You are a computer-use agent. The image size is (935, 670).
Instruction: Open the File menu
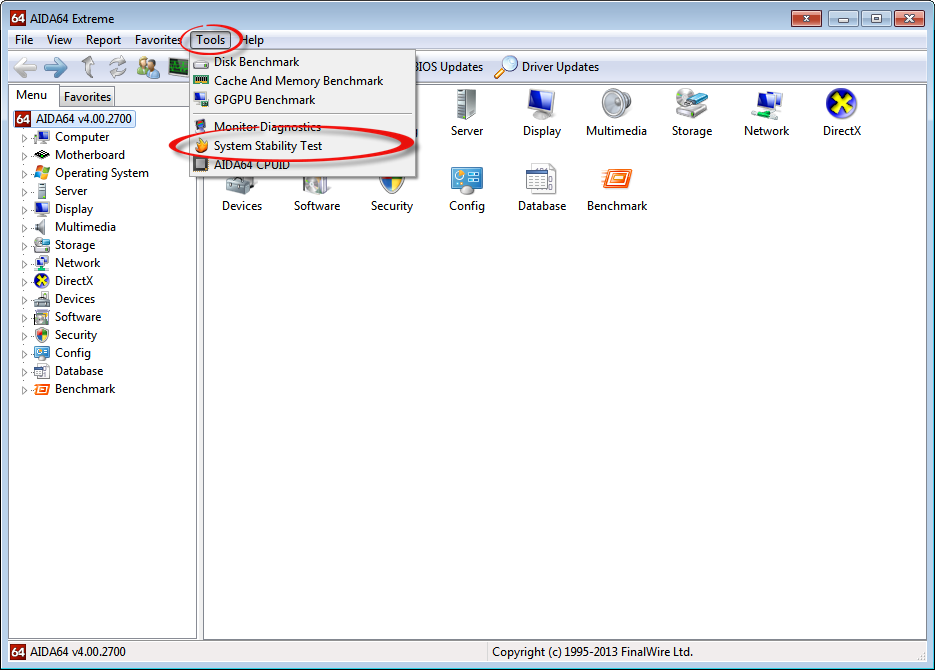(24, 40)
